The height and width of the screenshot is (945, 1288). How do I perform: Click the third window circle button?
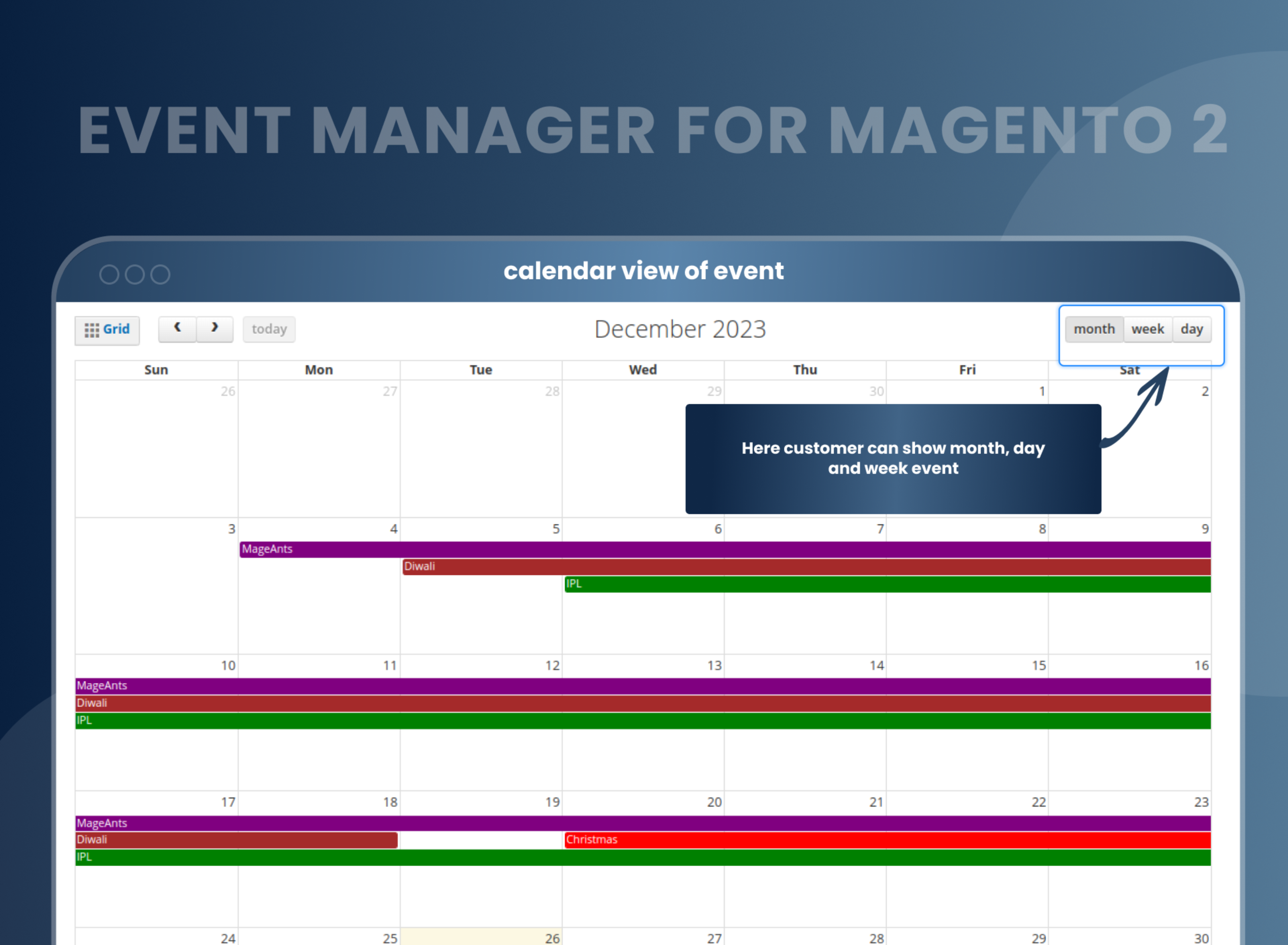[160, 275]
